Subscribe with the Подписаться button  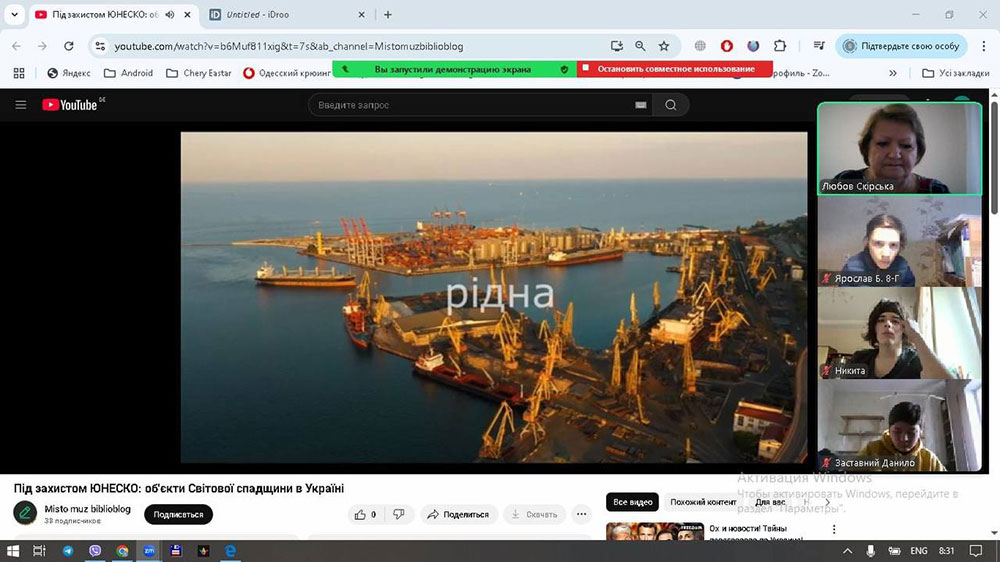(179, 514)
